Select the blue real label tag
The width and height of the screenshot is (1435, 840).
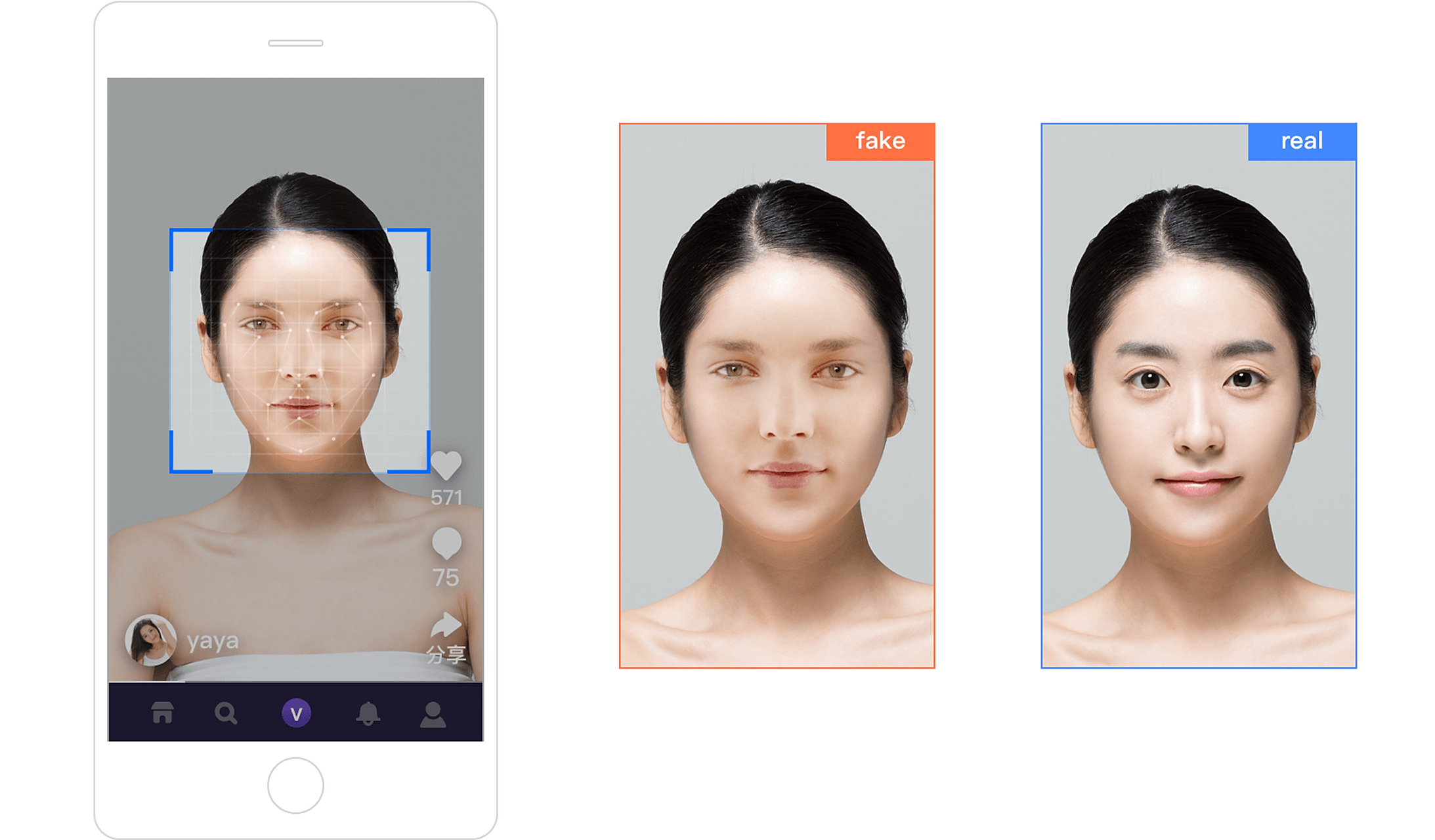coord(1302,141)
